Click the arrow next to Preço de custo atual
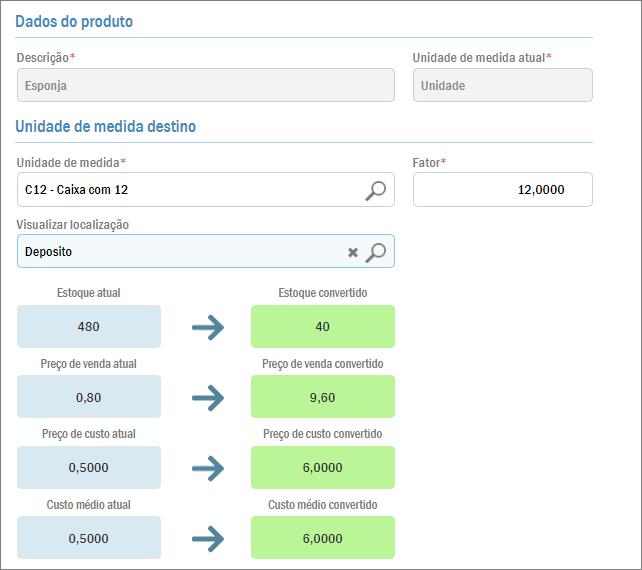The width and height of the screenshot is (642, 570). point(207,468)
